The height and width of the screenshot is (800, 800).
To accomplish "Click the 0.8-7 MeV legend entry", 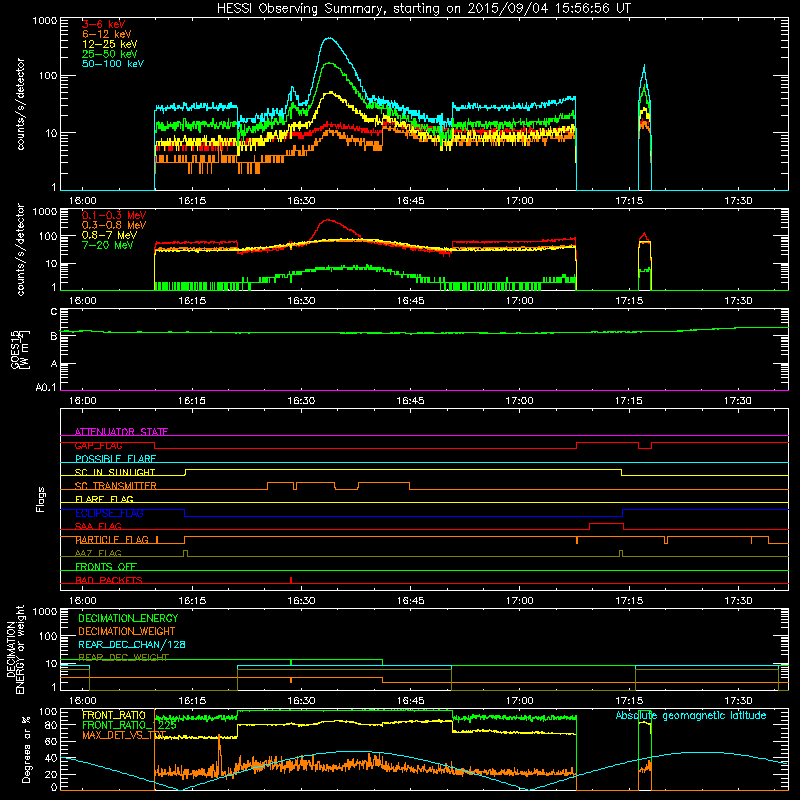I will (109, 235).
